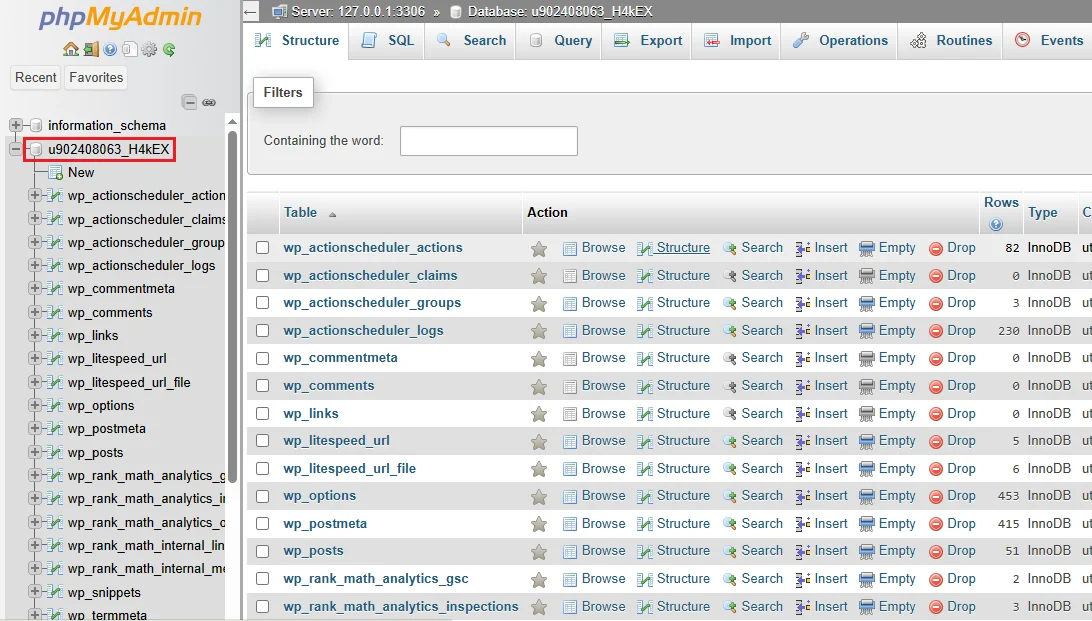Expand wp_actionscheduler_logs in sidebar tree
Viewport: 1092px width, 621px height.
pos(34,265)
